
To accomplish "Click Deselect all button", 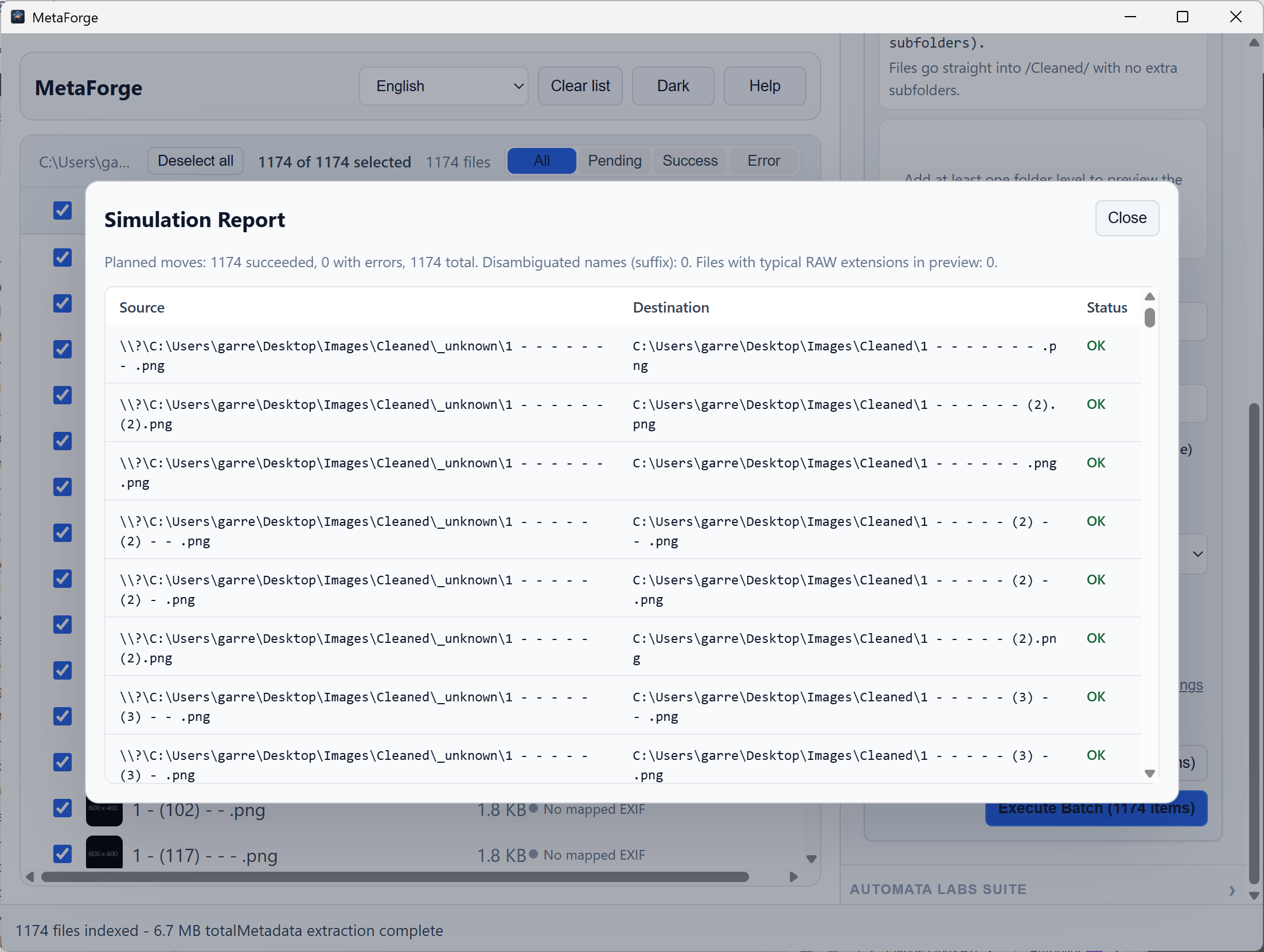I will 196,161.
